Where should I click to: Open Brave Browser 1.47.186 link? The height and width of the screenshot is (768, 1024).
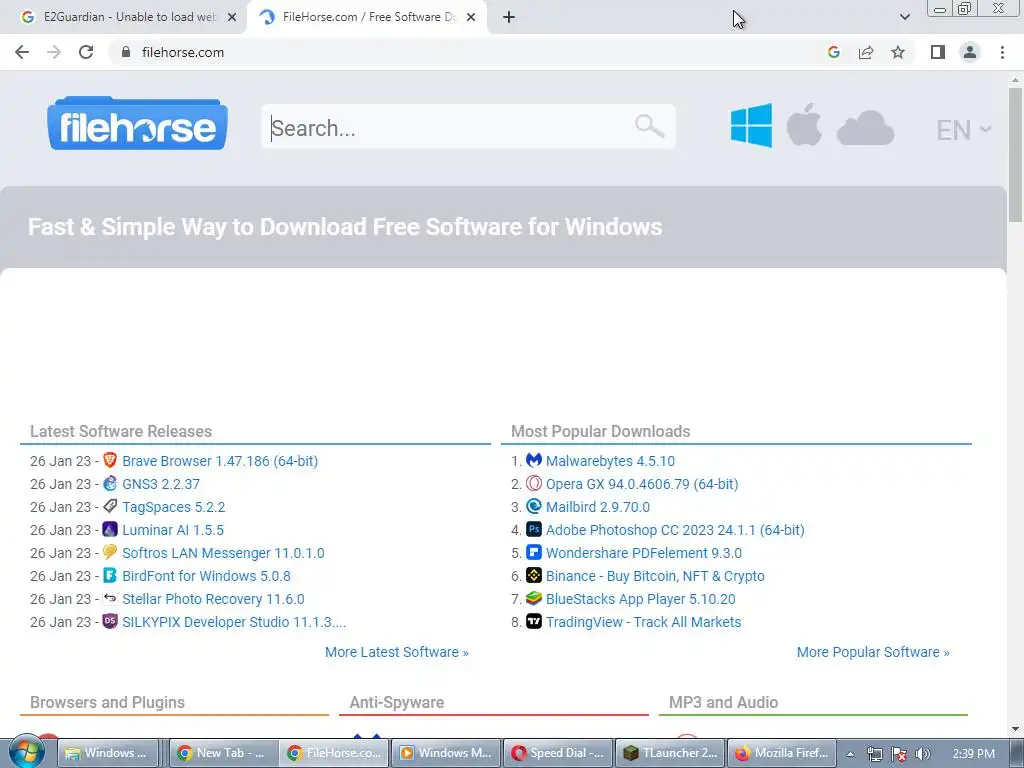[x=220, y=461]
